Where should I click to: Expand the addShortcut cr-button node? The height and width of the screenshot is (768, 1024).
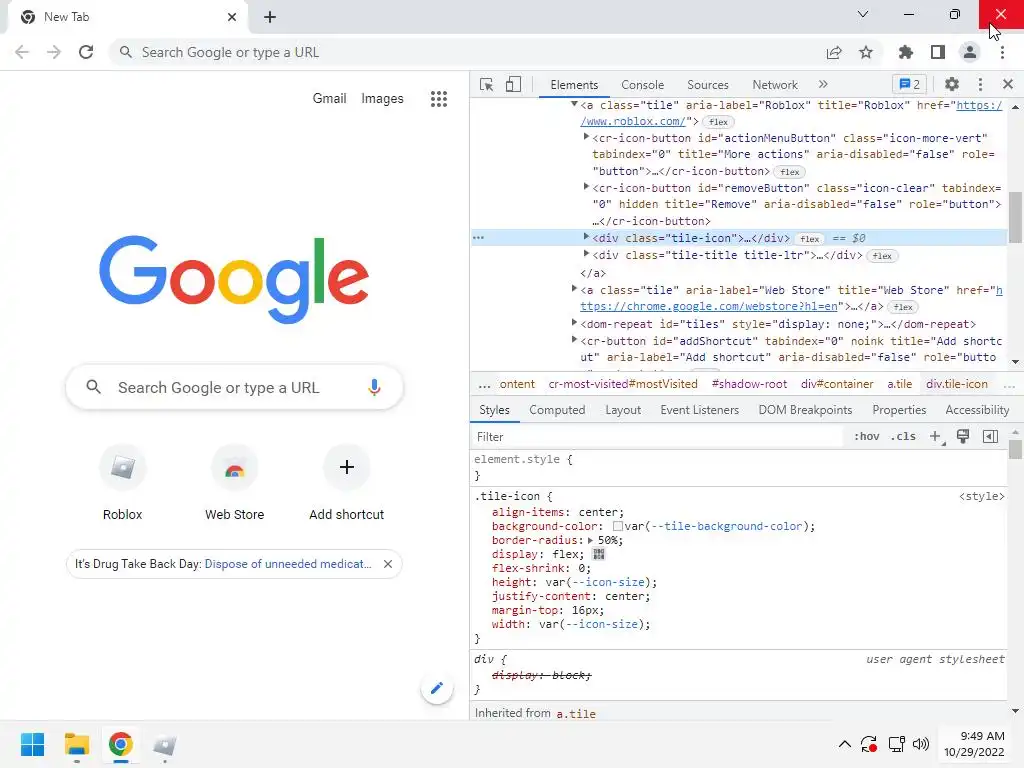coord(574,340)
